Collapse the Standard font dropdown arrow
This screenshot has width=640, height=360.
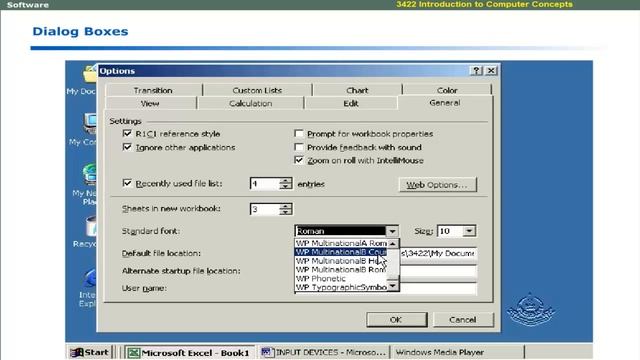[x=392, y=231]
